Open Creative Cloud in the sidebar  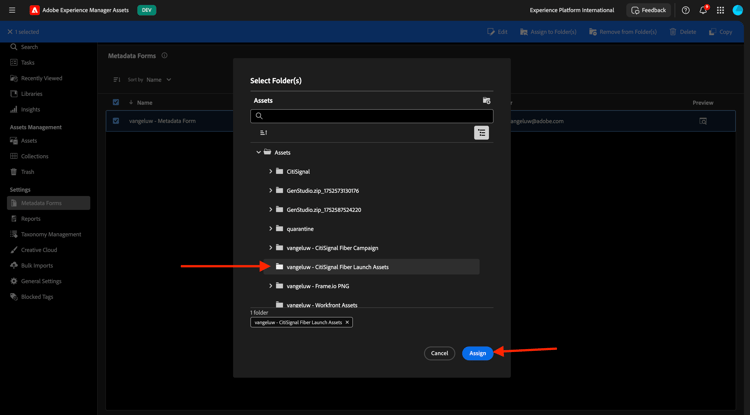point(33,250)
